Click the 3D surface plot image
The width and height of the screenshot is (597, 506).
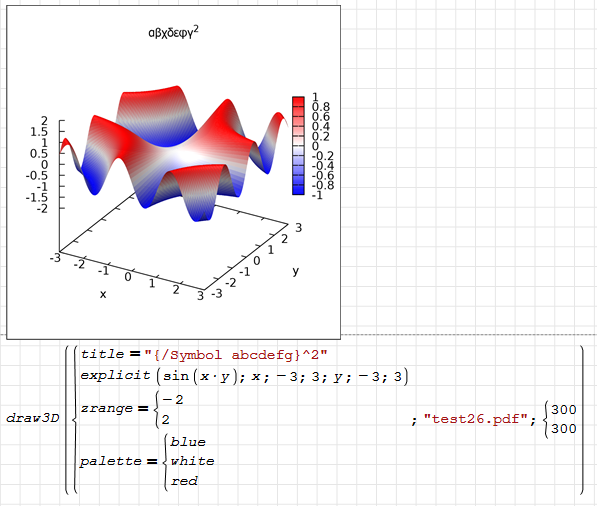tap(174, 172)
